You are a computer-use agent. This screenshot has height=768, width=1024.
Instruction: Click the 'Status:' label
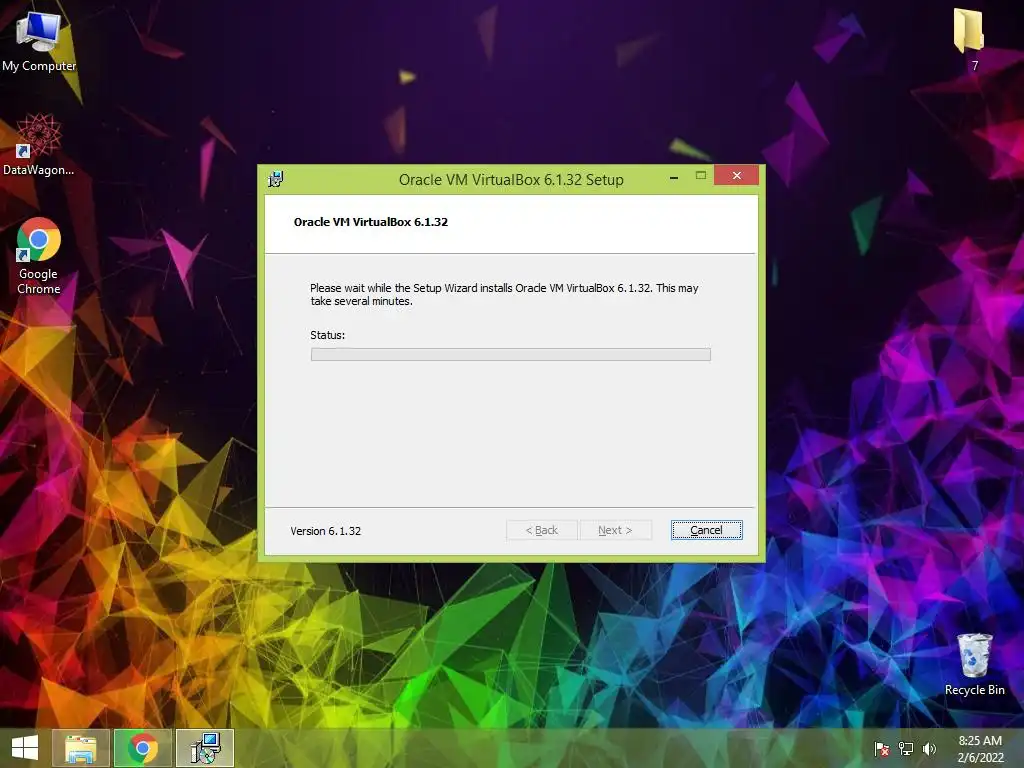(x=327, y=335)
